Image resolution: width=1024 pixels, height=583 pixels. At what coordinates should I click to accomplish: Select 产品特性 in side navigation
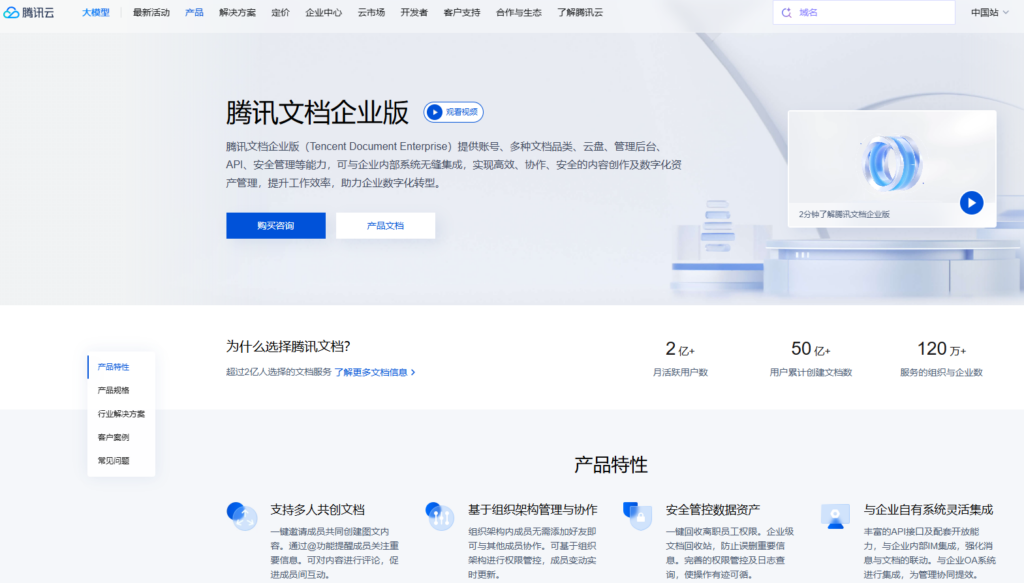[x=114, y=367]
